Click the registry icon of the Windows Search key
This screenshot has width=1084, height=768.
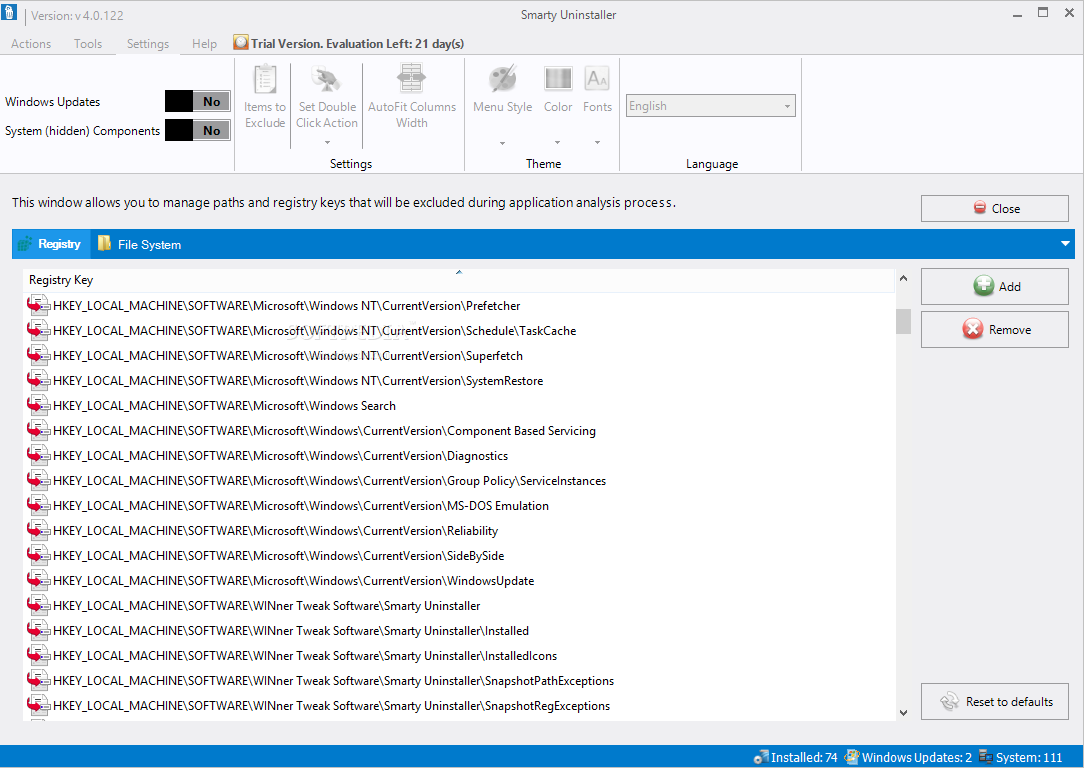click(39, 405)
